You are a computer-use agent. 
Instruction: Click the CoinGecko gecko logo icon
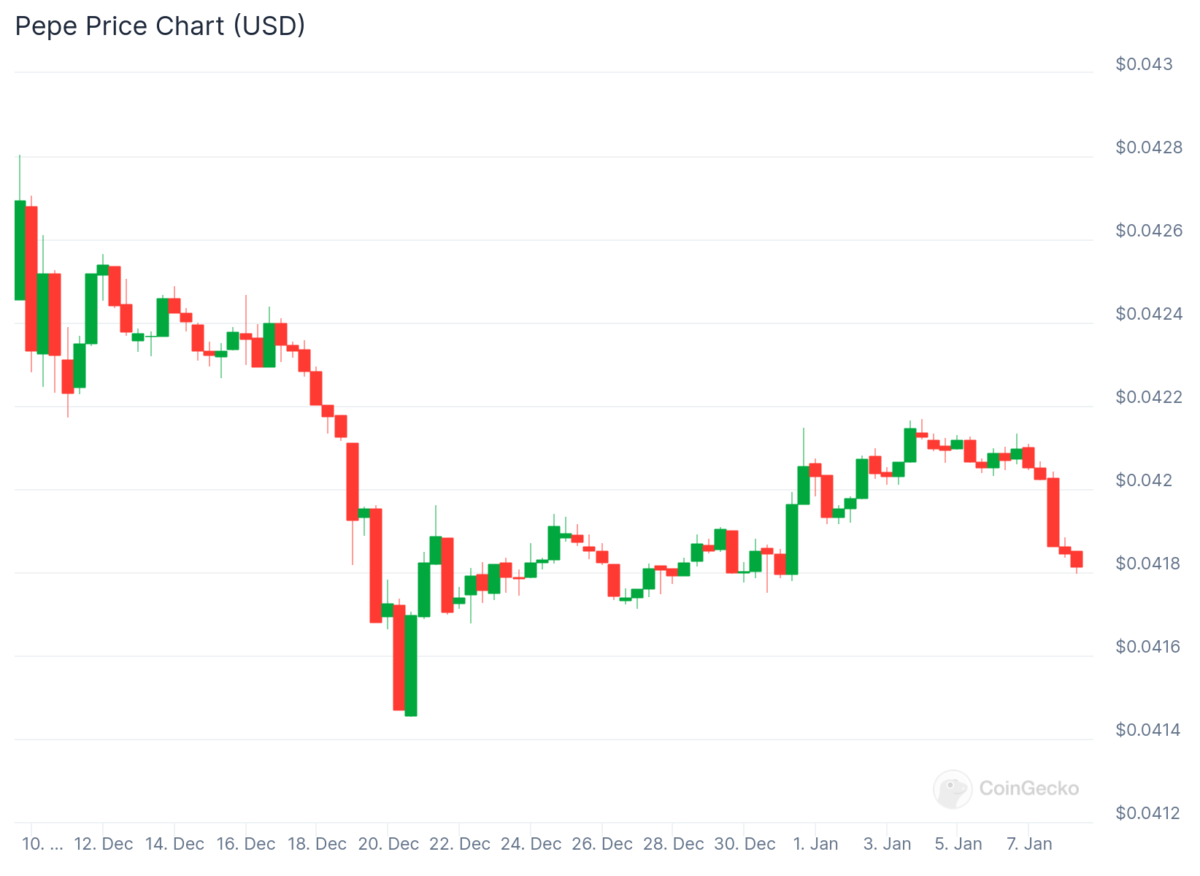click(x=952, y=789)
